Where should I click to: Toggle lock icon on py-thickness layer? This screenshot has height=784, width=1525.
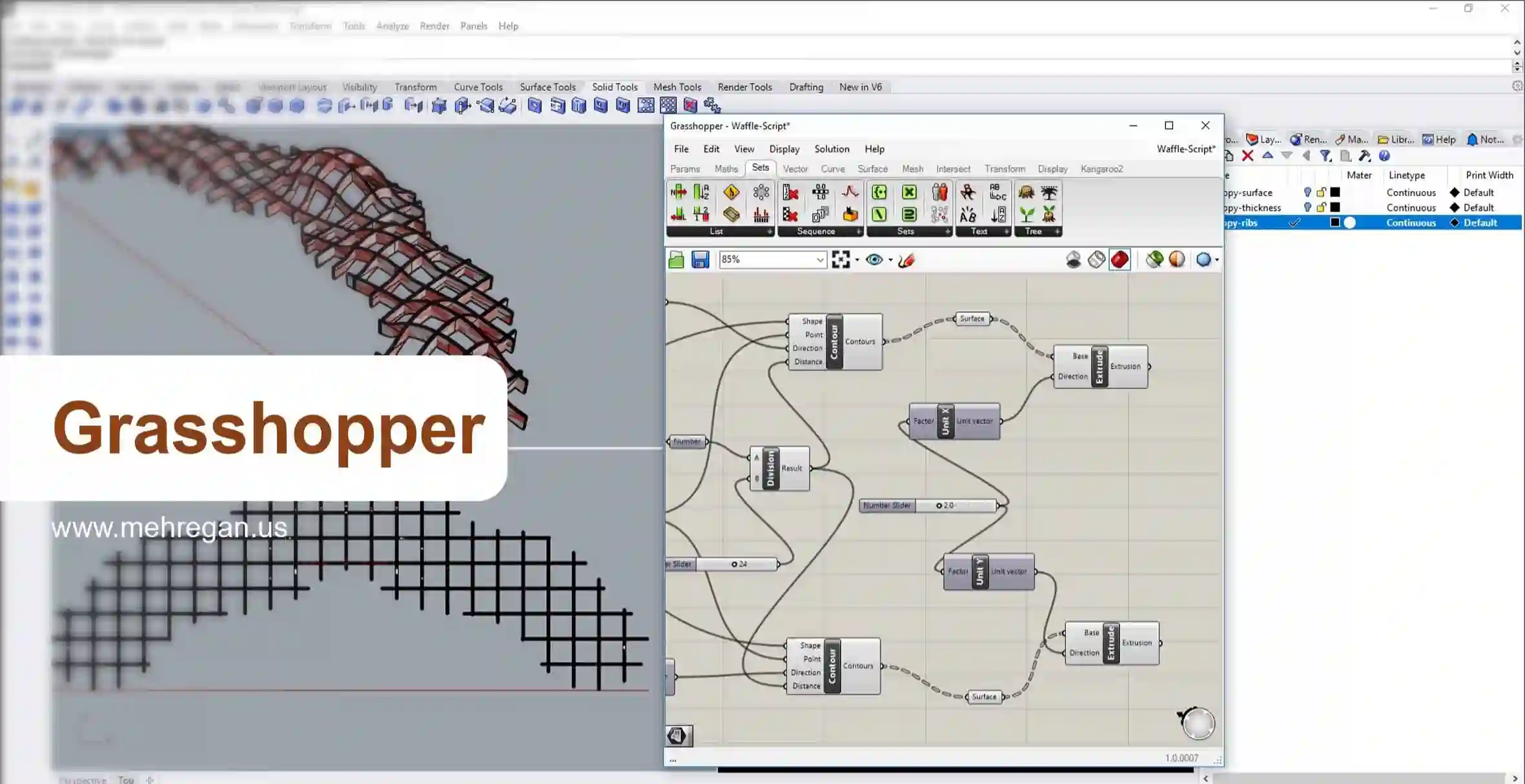pos(1321,207)
